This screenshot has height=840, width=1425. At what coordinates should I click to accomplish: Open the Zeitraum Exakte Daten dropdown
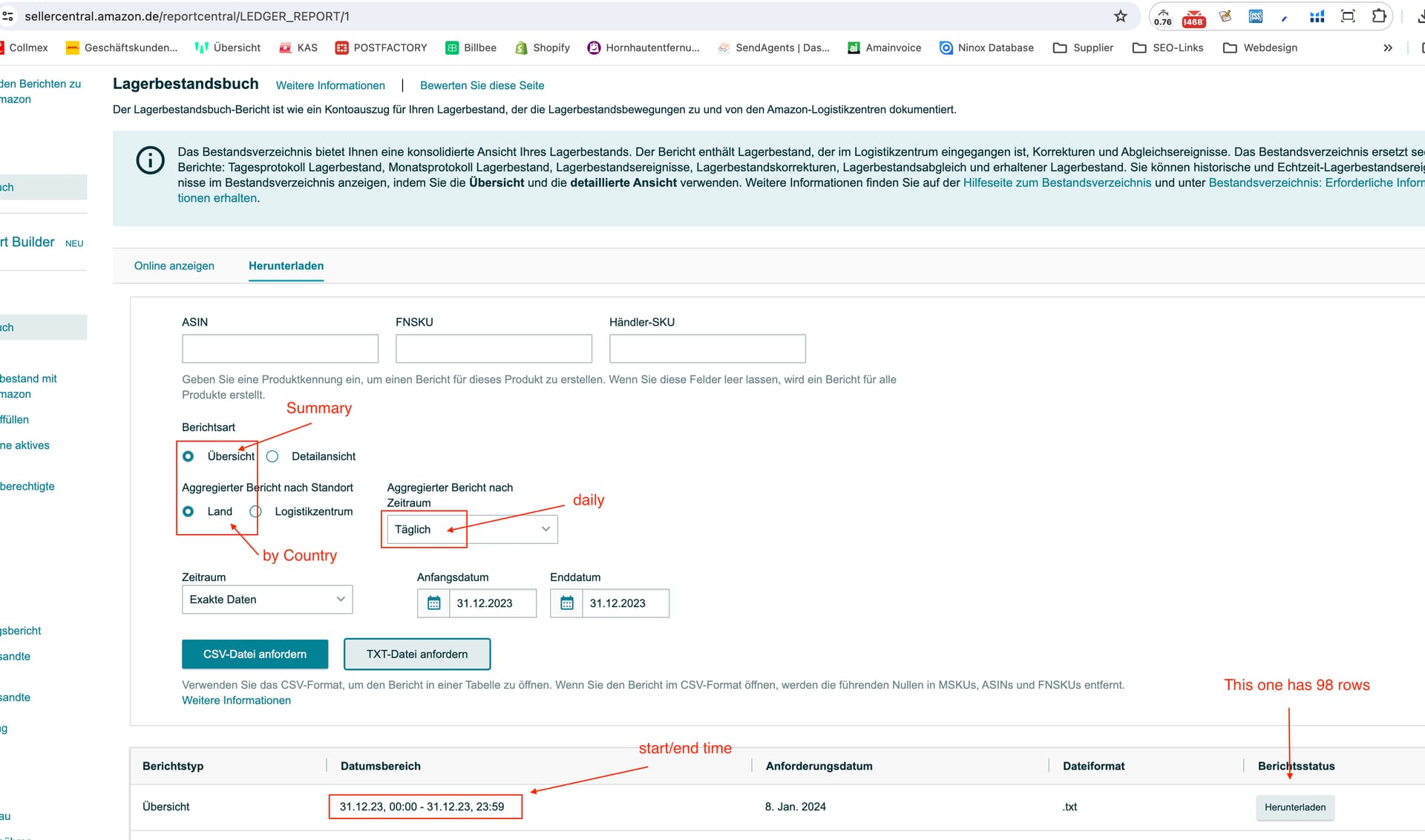click(267, 600)
